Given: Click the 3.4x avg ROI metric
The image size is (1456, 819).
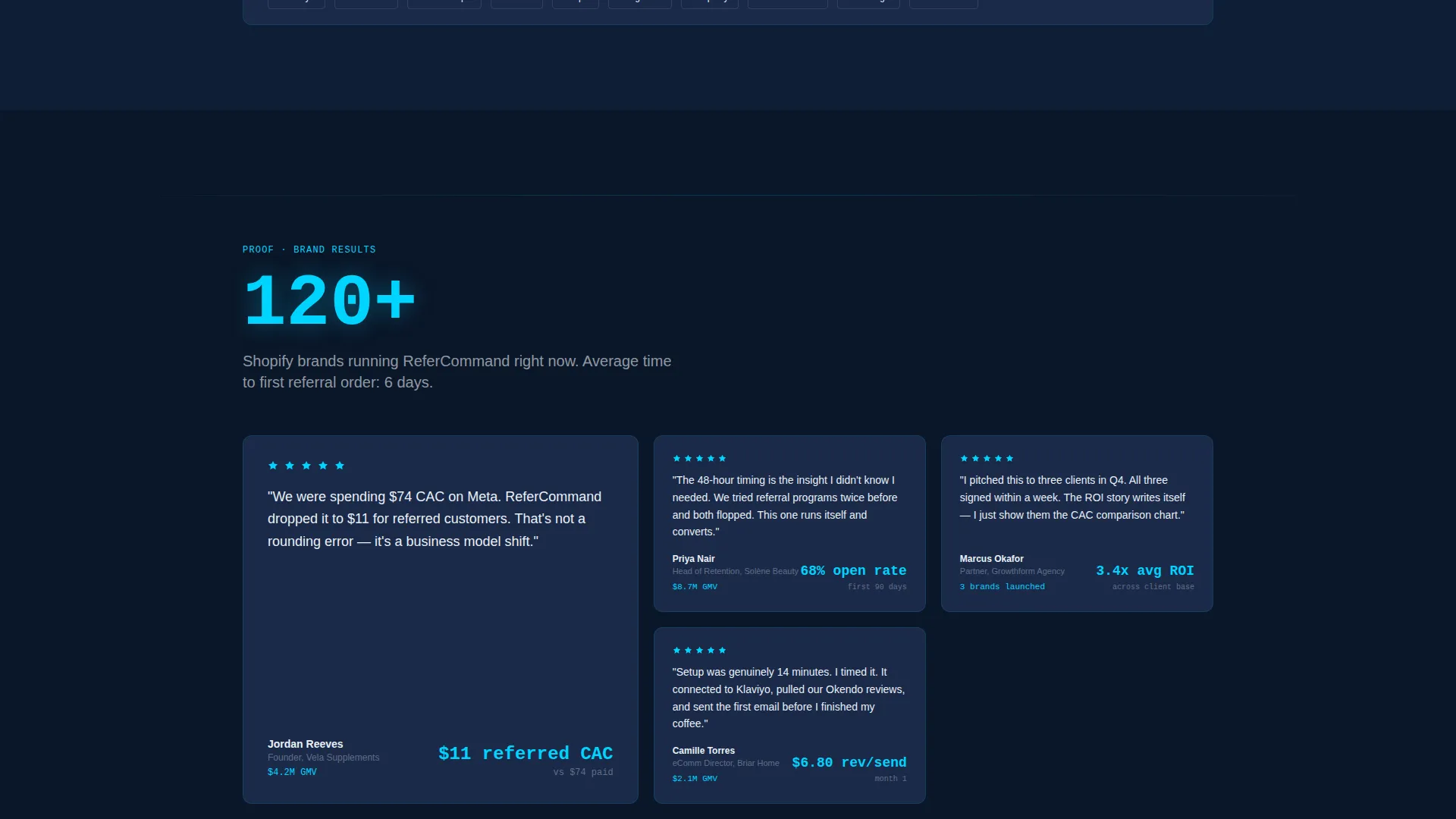Looking at the screenshot, I should tap(1145, 570).
